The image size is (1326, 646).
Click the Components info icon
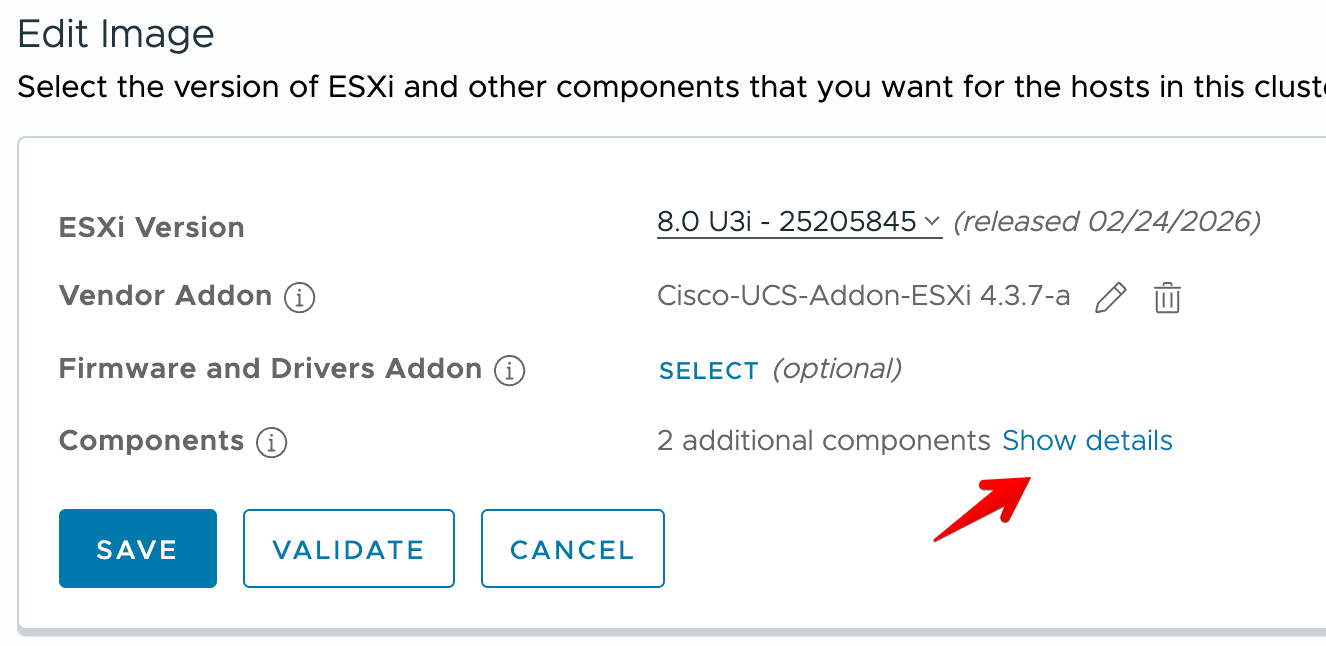pyautogui.click(x=272, y=442)
